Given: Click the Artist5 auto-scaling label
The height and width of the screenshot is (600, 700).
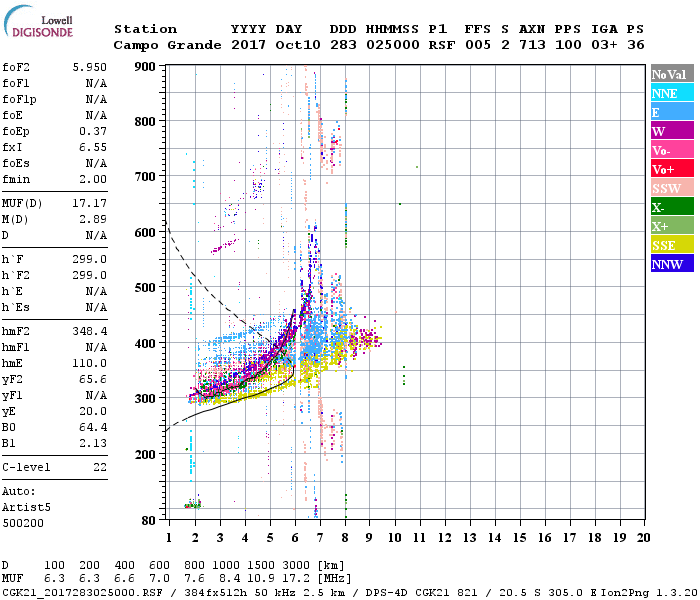Looking at the screenshot, I should point(25,507).
